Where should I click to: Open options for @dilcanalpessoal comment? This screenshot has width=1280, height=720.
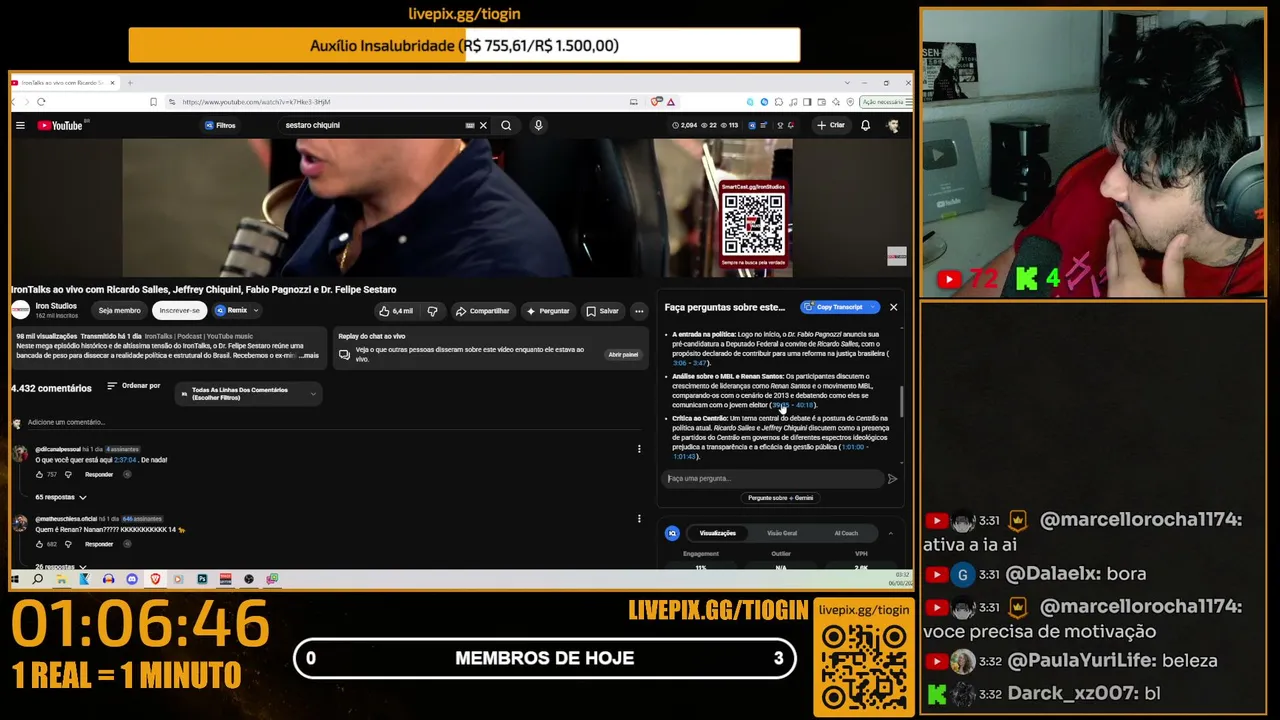click(x=639, y=449)
